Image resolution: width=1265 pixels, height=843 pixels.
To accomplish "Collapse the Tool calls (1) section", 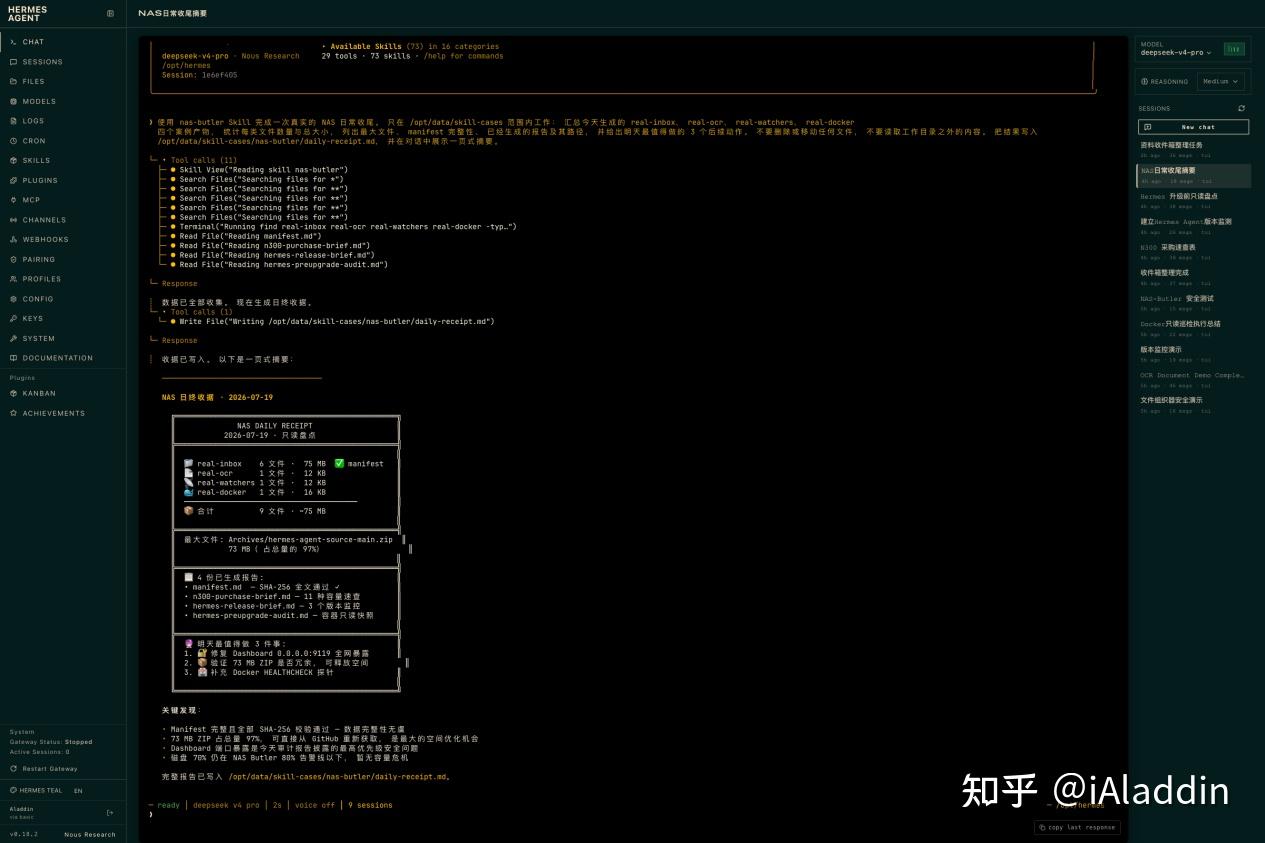I will [x=197, y=312].
